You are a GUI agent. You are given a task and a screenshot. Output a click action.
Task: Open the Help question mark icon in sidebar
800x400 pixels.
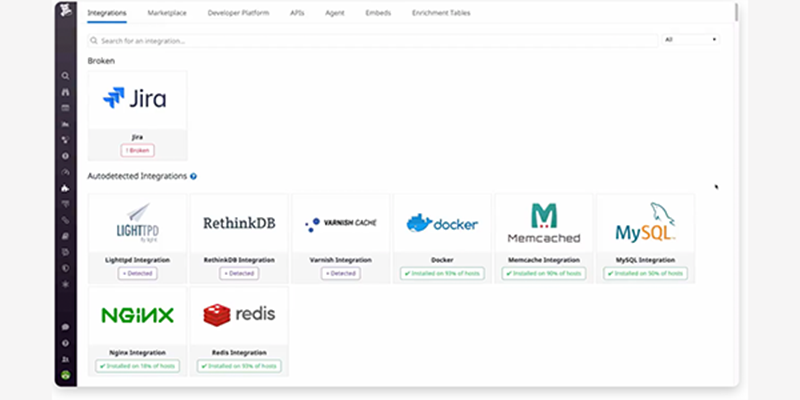pos(65,343)
